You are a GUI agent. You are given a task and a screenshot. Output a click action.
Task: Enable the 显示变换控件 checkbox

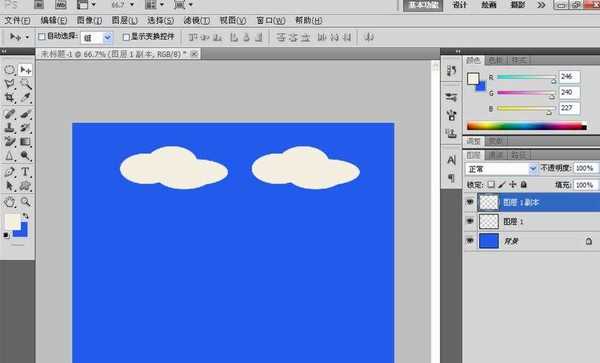(126, 37)
